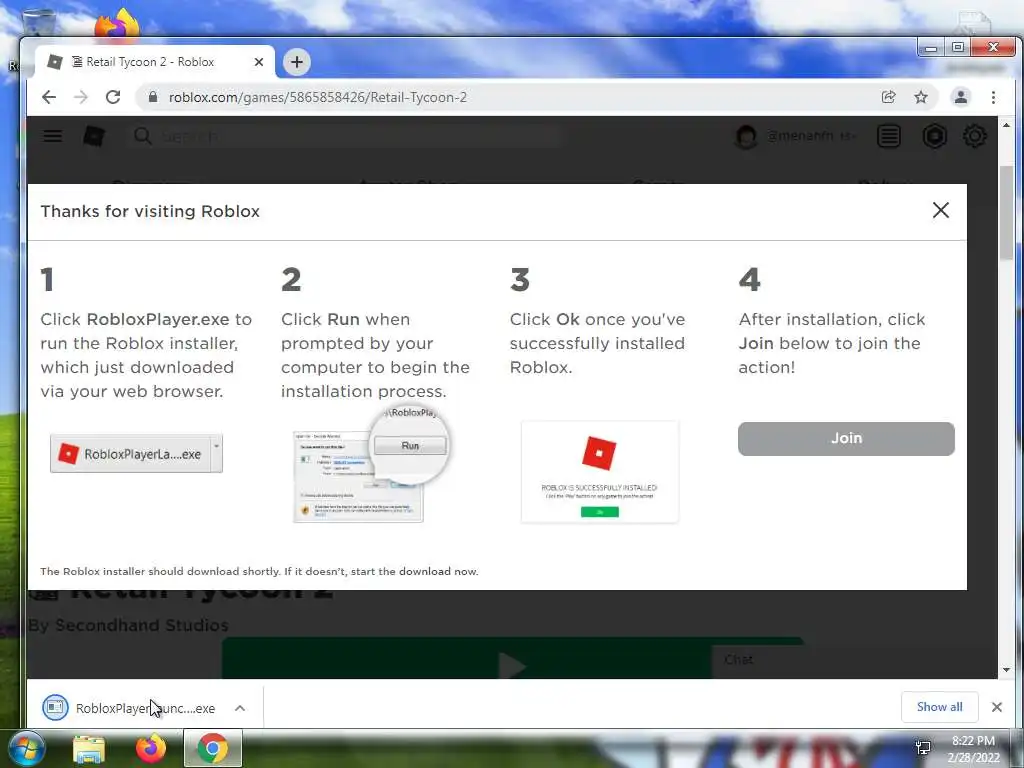The image size is (1024, 768).
Task: Go back using Chrome's back arrow
Action: 49,97
